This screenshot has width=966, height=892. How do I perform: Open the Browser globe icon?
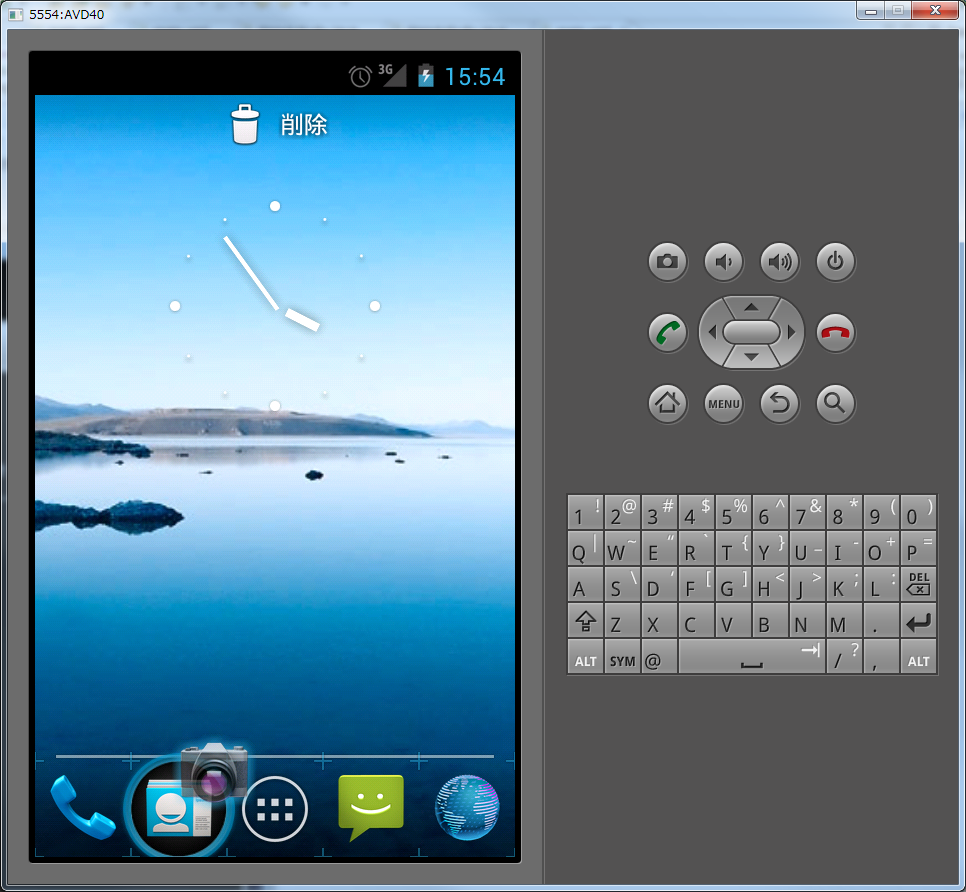(467, 808)
